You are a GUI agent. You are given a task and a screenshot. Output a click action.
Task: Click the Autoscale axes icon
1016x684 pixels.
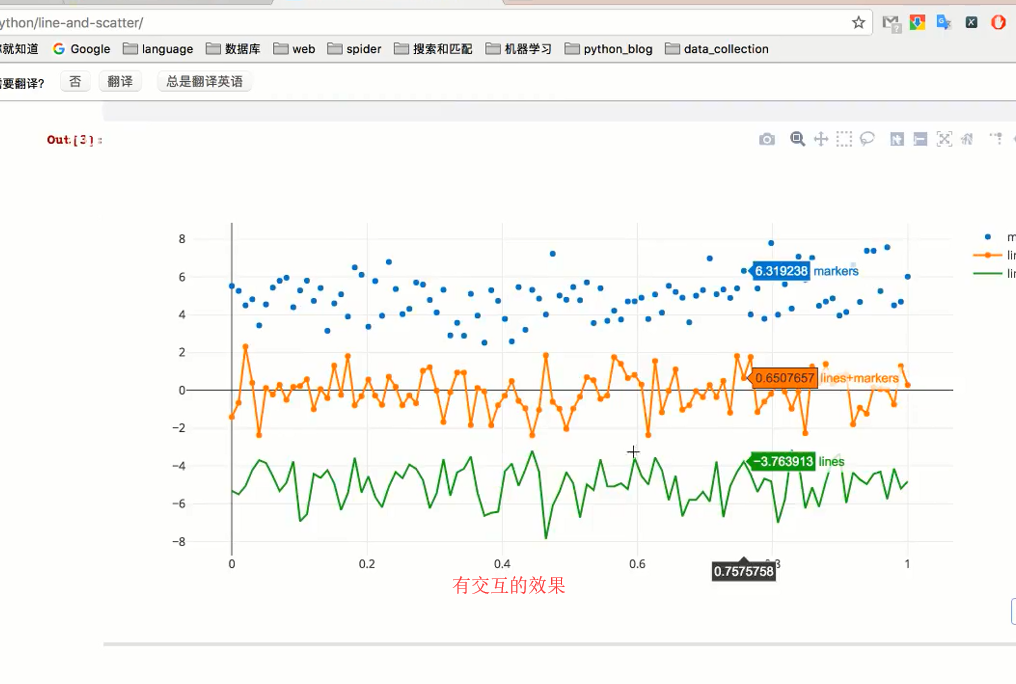pos(944,139)
